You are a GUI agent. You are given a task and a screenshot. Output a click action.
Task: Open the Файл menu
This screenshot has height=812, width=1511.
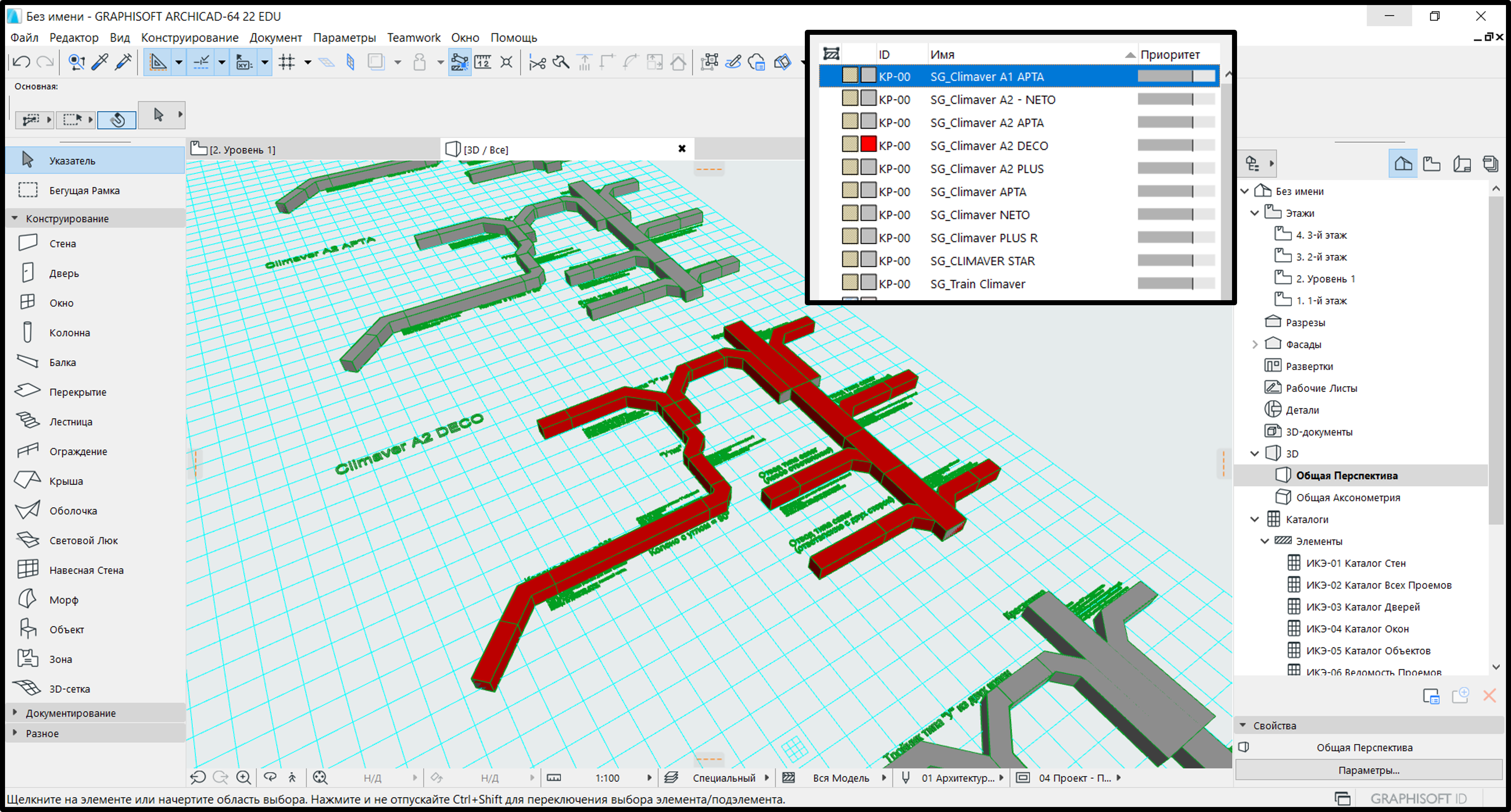click(x=24, y=38)
